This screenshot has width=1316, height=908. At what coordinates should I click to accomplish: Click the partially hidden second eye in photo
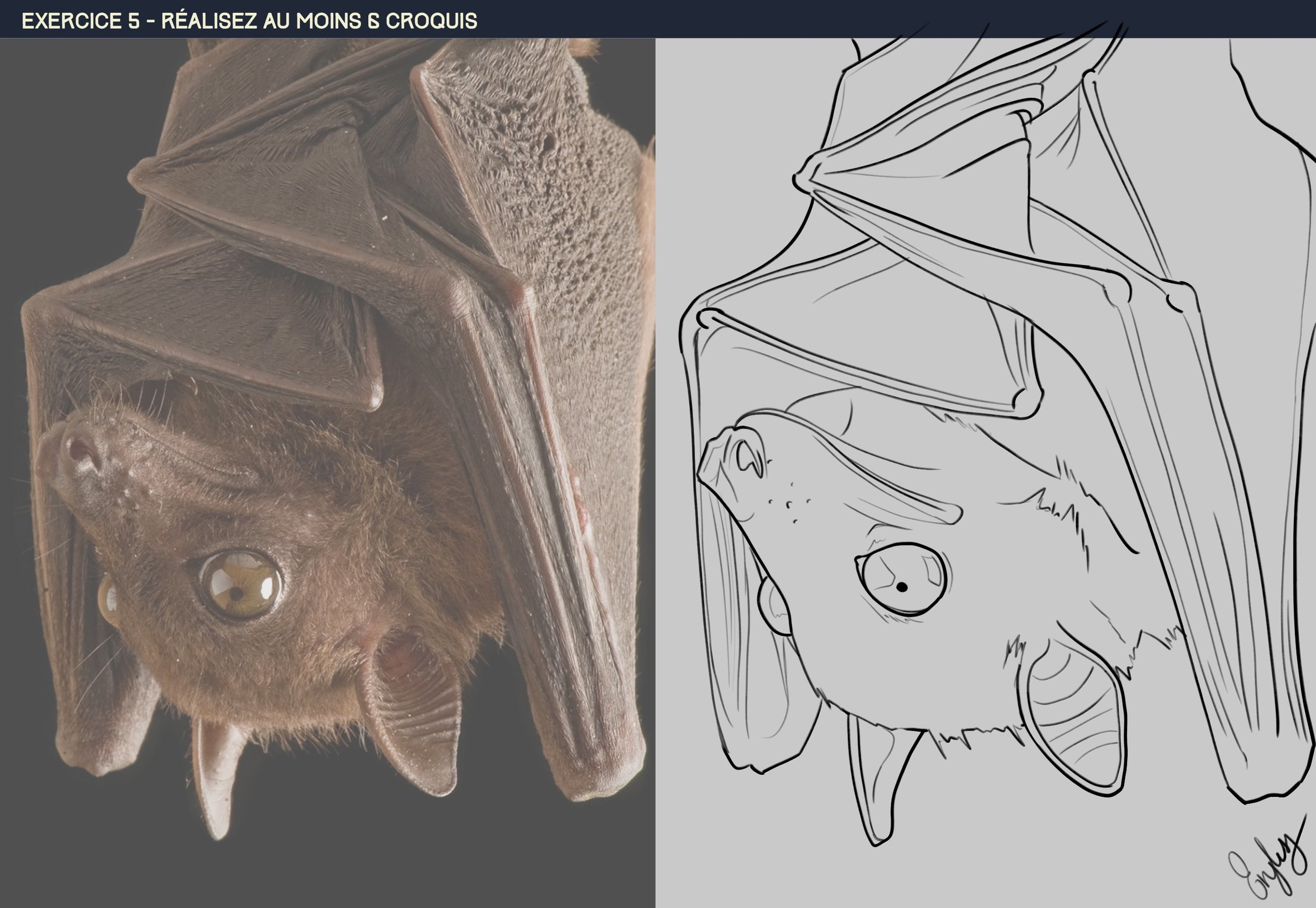(x=108, y=601)
